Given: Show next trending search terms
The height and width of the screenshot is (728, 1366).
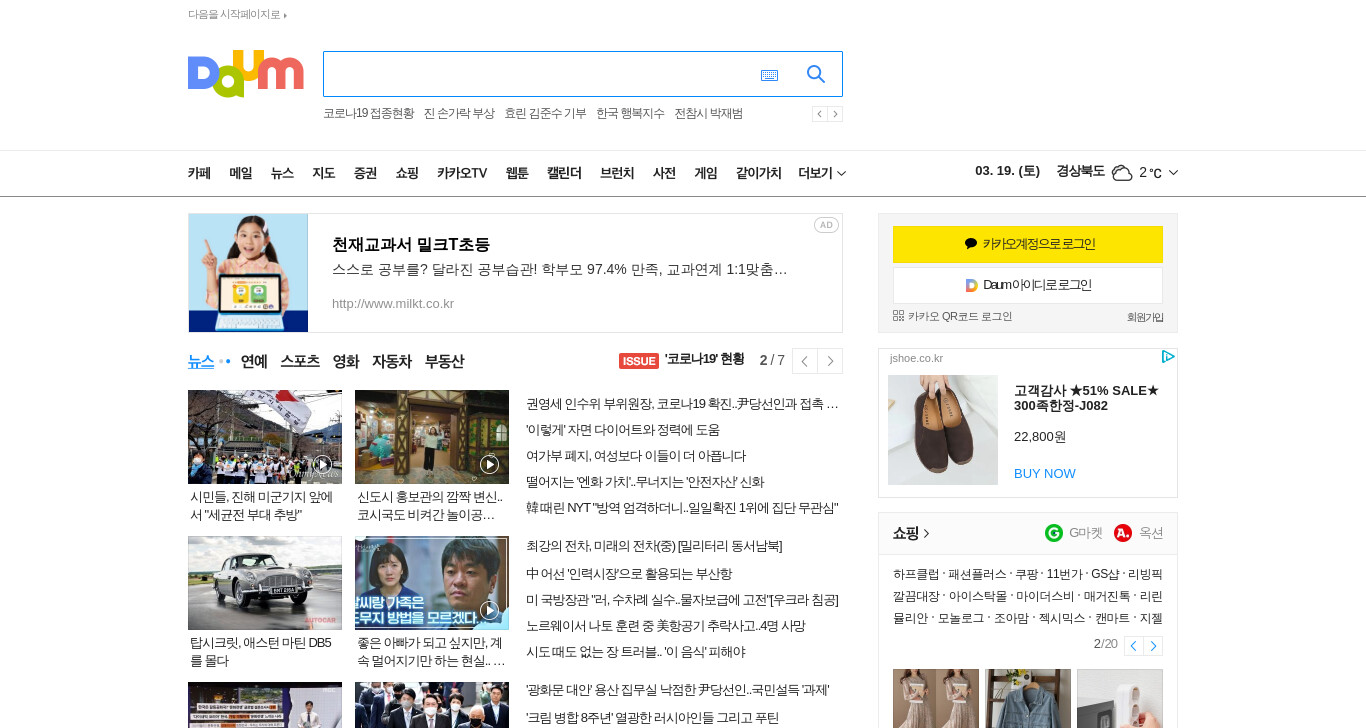Looking at the screenshot, I should pyautogui.click(x=835, y=114).
